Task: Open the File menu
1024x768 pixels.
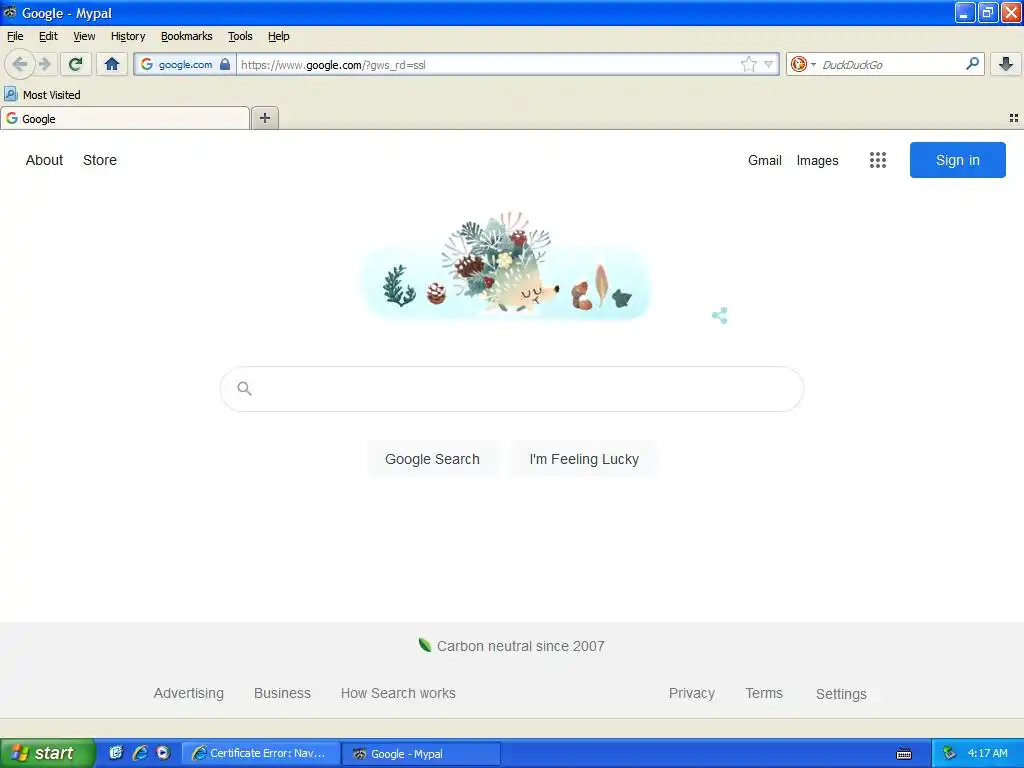Action: [x=15, y=36]
